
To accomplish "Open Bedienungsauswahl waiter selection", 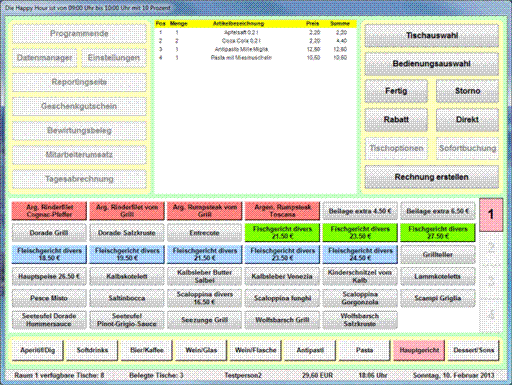I will tap(431, 64).
